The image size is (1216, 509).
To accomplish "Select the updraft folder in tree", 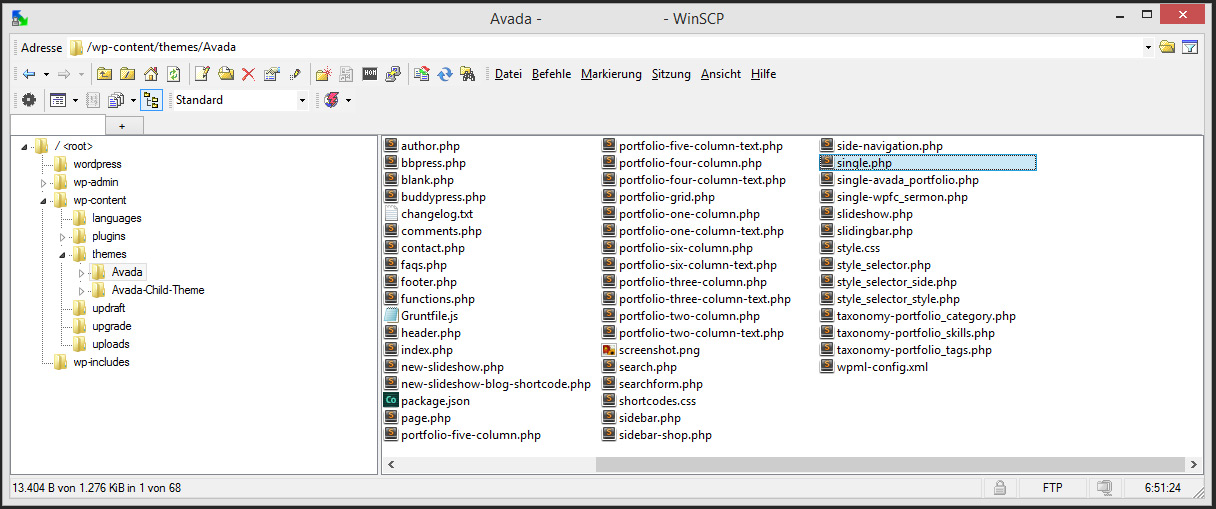I will (109, 308).
